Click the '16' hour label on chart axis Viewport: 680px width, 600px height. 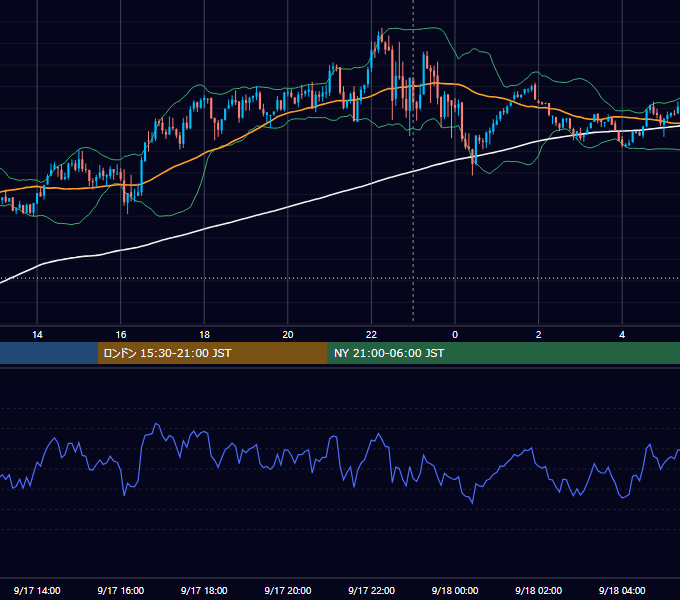point(121,335)
